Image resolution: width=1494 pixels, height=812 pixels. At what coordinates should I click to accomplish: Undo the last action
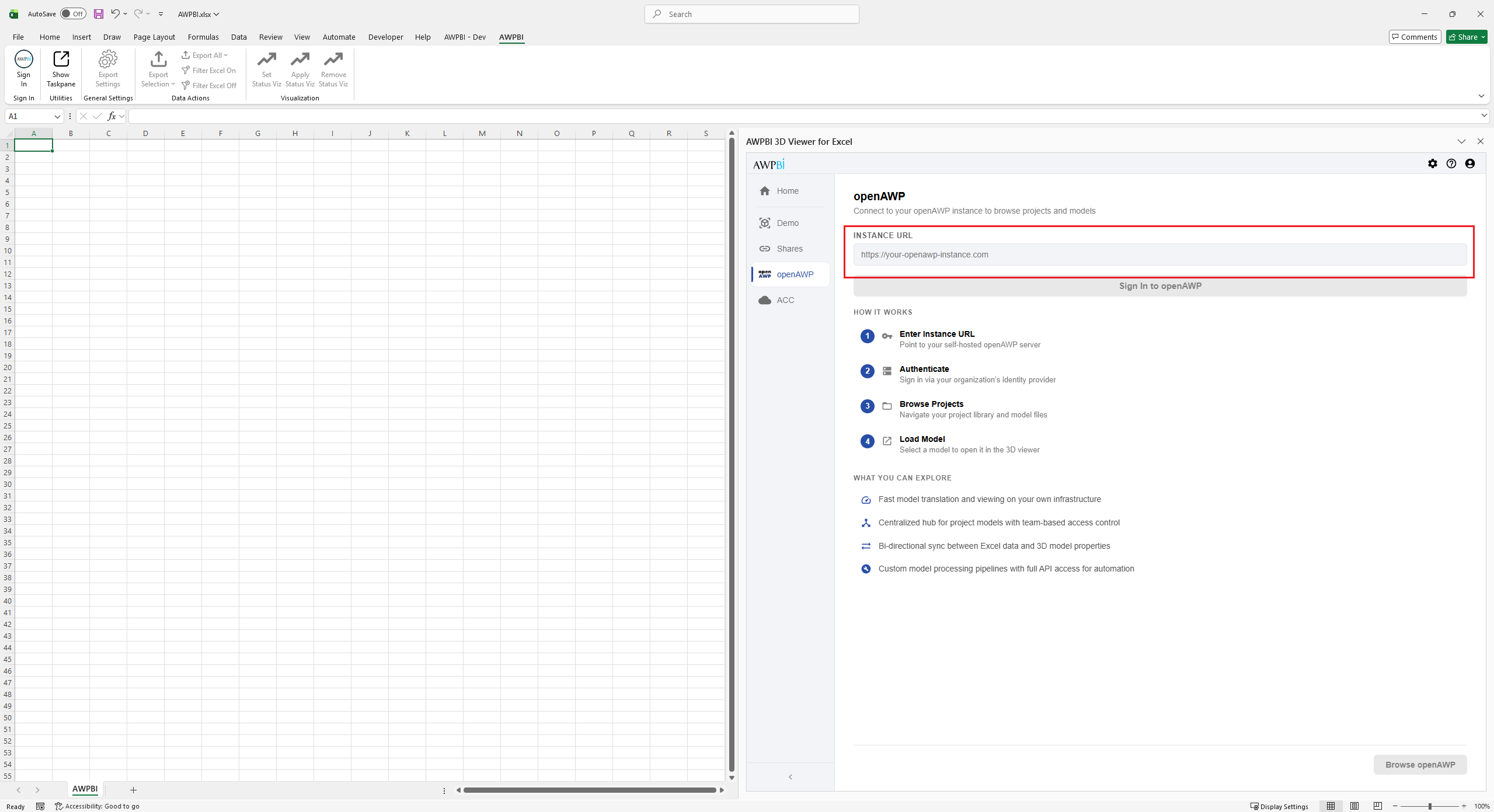tap(115, 14)
